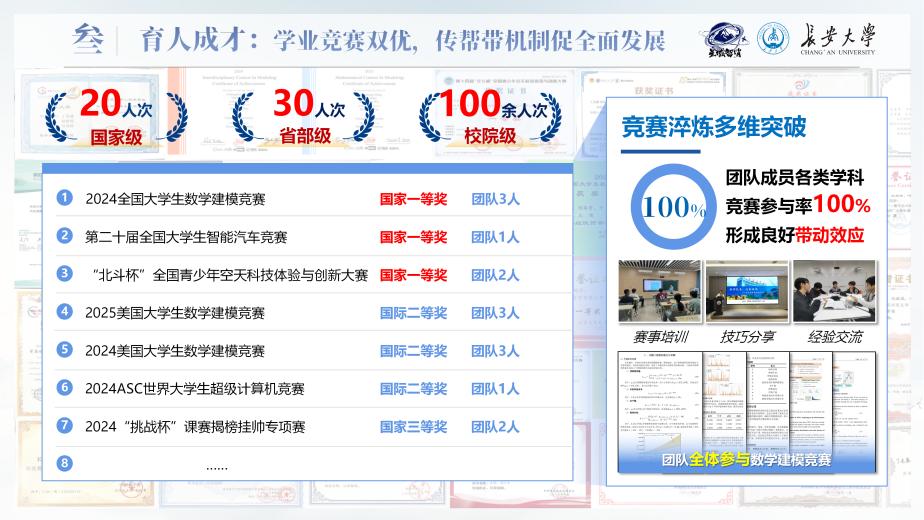Open the 经验交流 photo
The width and height of the screenshot is (924, 520).
[x=834, y=291]
